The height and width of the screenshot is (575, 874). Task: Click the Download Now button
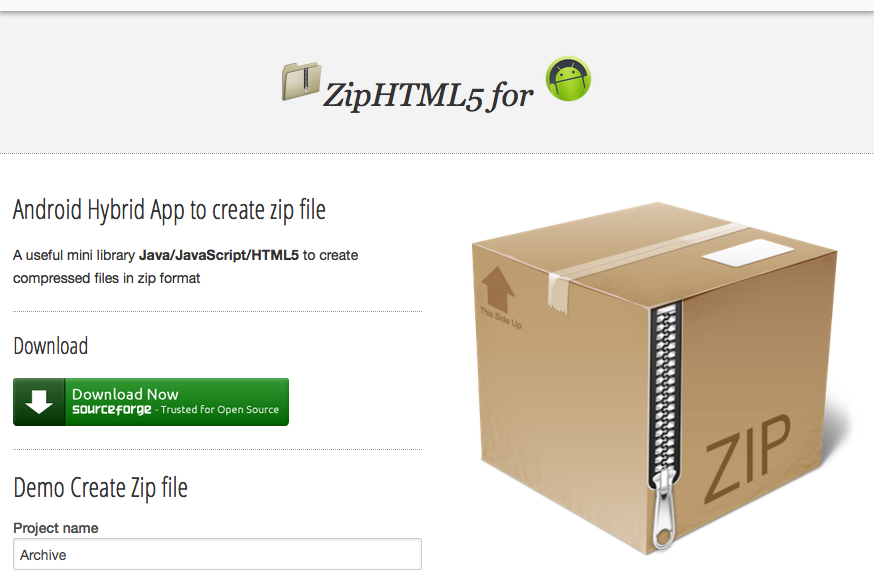[x=151, y=402]
